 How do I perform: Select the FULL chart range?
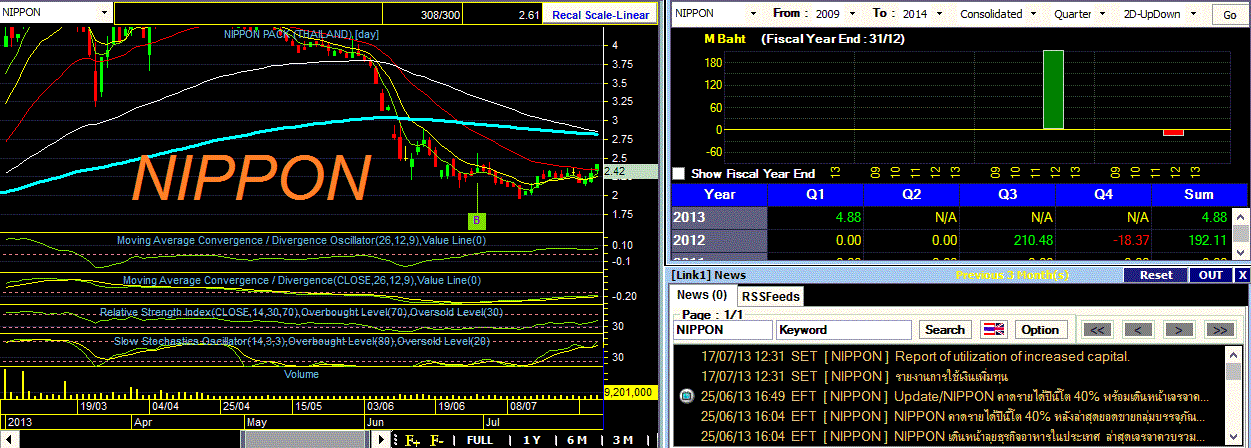click(x=480, y=440)
